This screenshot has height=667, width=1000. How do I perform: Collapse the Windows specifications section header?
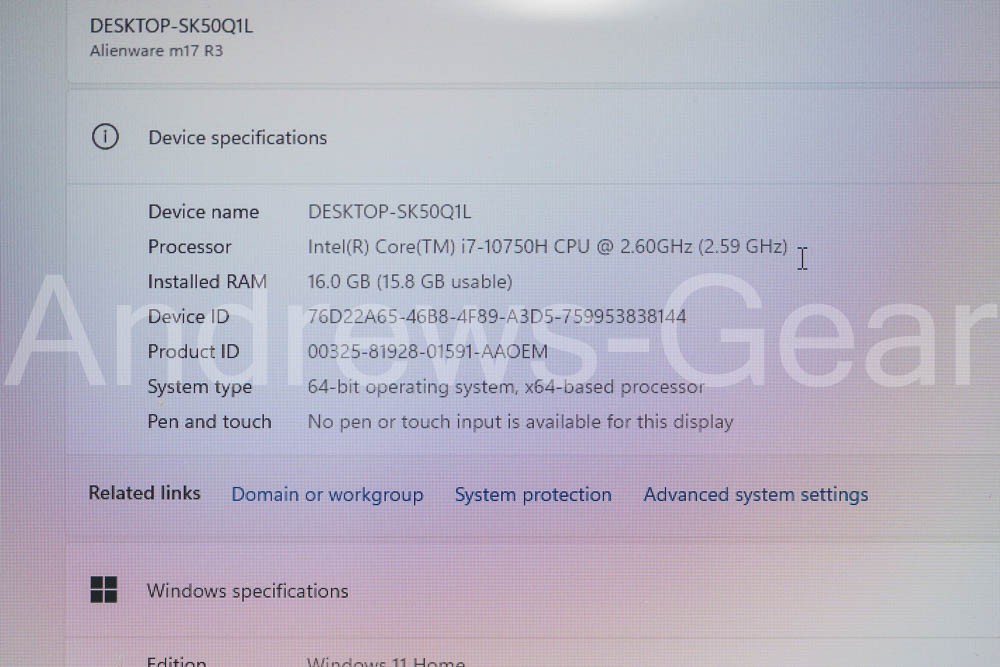tap(533, 590)
